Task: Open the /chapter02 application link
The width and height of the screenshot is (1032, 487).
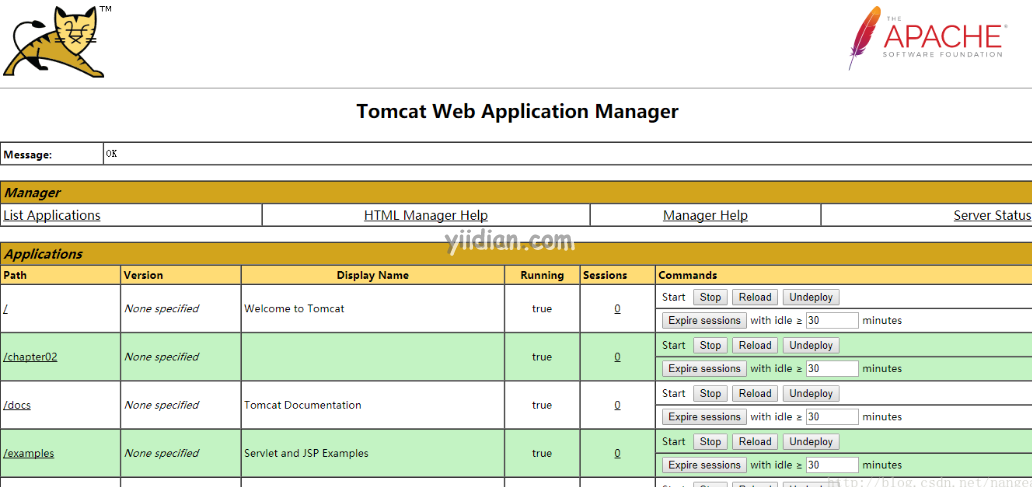Action: 30,357
